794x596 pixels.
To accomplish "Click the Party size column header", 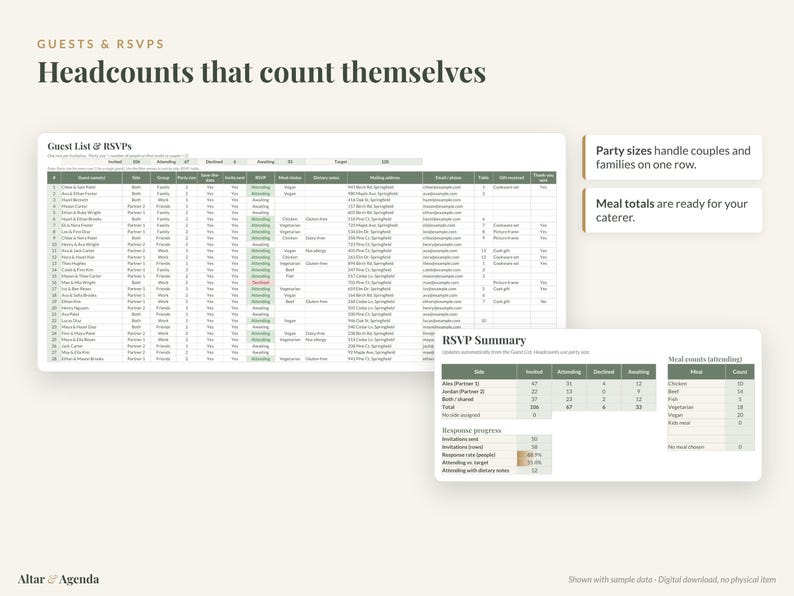I will [x=186, y=178].
